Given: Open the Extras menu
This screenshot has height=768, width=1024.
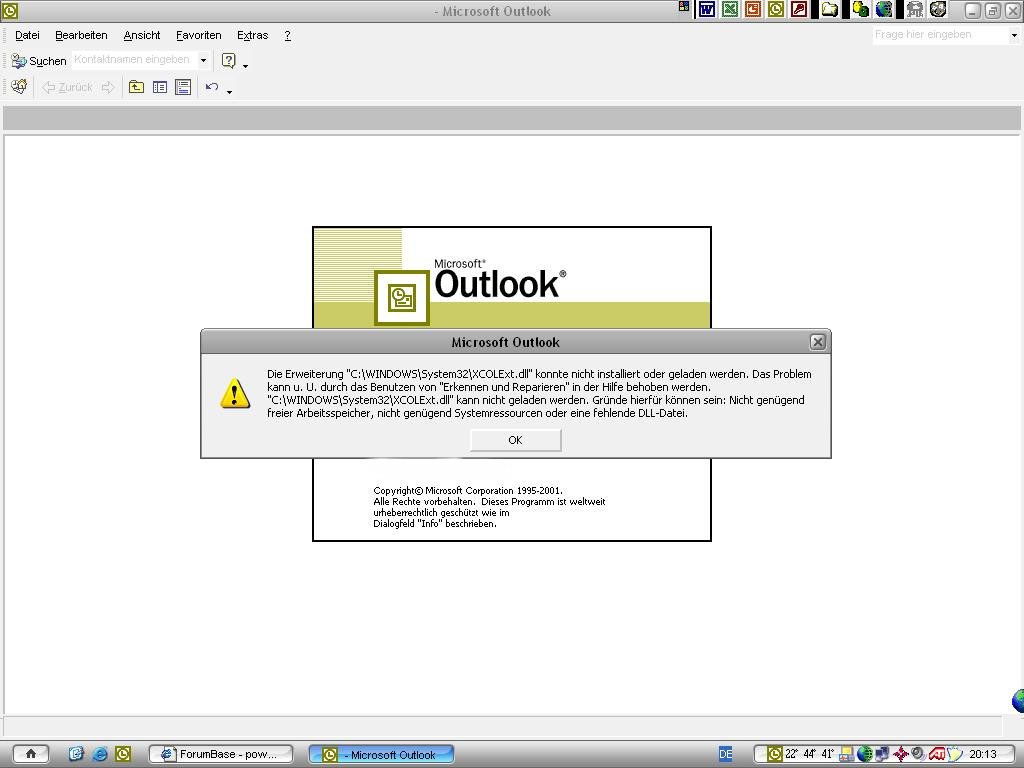Looking at the screenshot, I should [x=253, y=35].
